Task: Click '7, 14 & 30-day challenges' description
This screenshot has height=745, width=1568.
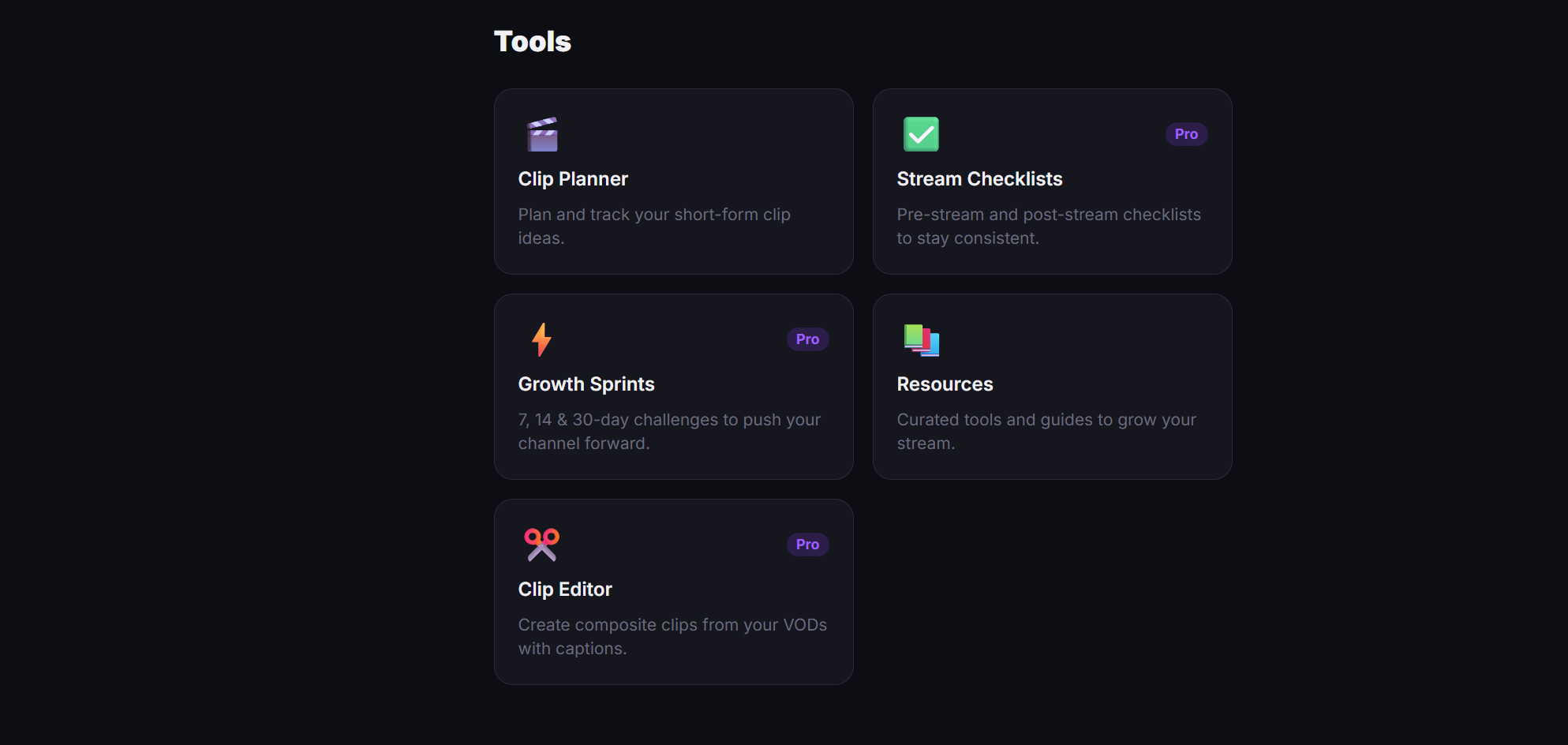Action: point(669,432)
